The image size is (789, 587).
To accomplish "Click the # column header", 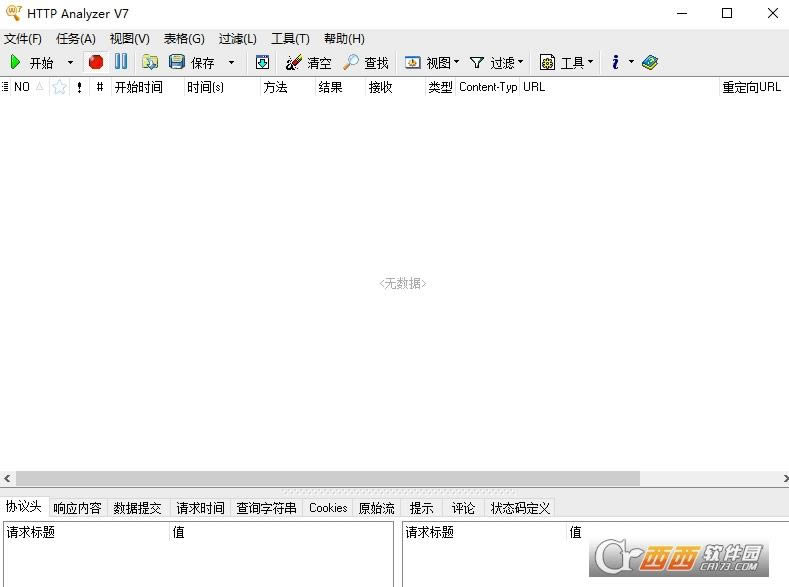I will [100, 87].
